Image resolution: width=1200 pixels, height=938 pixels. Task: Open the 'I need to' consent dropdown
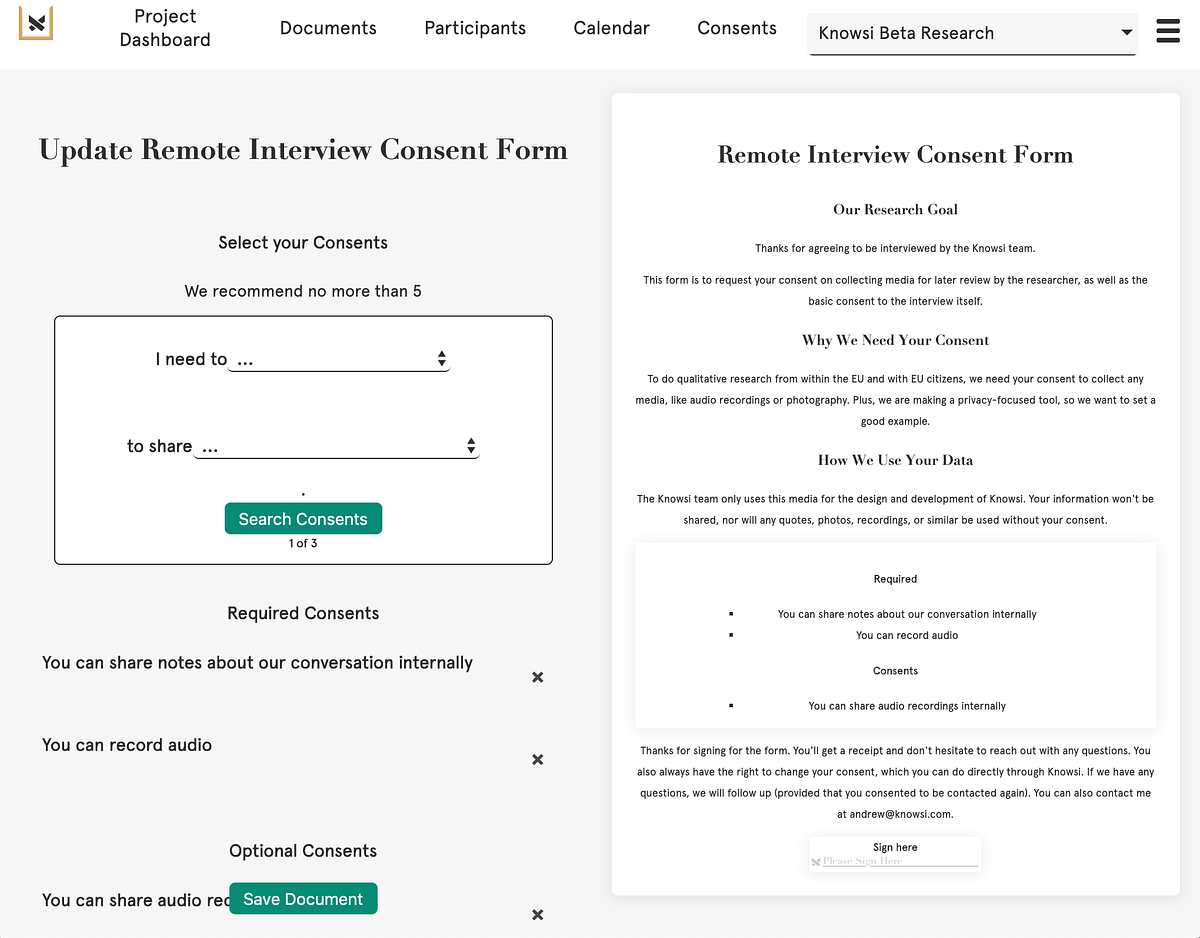click(330, 358)
